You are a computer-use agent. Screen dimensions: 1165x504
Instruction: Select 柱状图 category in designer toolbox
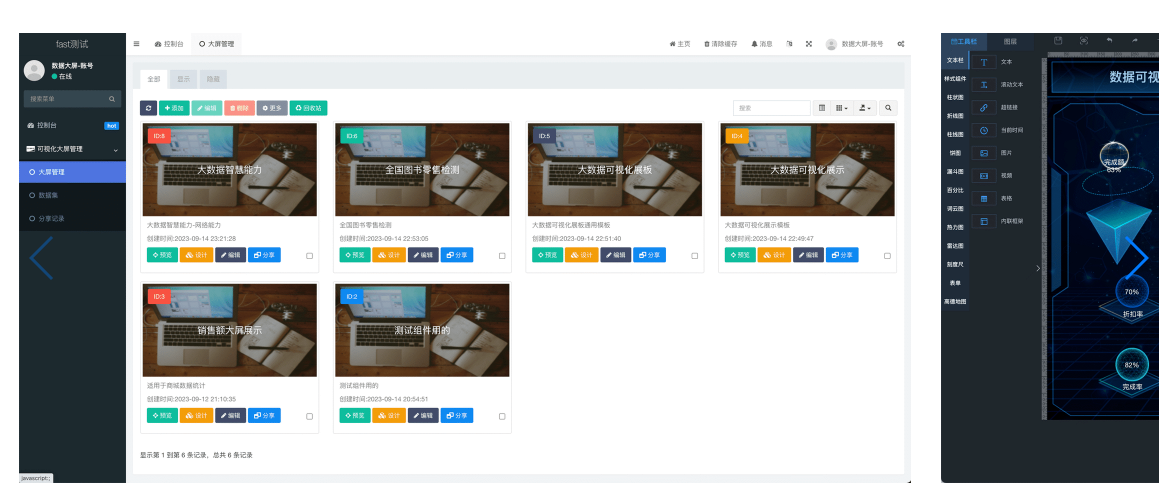[955, 97]
